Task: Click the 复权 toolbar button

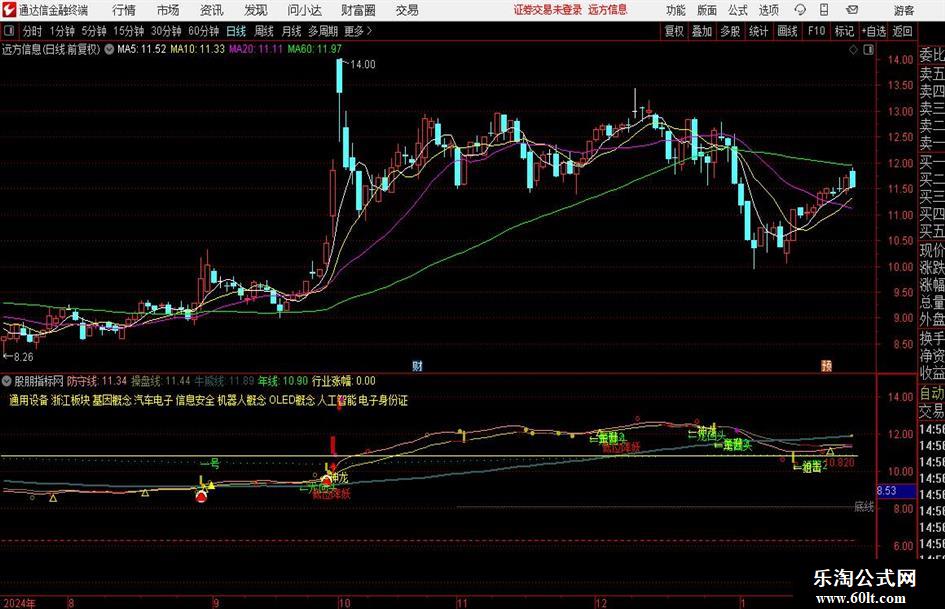Action: (674, 31)
